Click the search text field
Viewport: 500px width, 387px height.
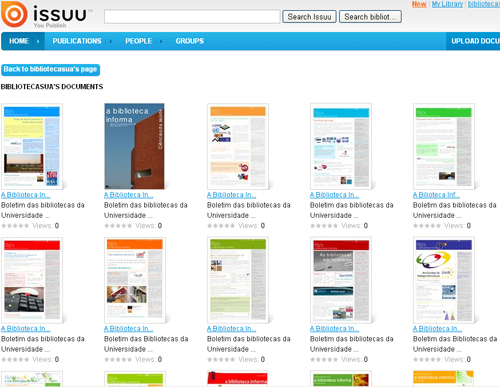[192, 17]
